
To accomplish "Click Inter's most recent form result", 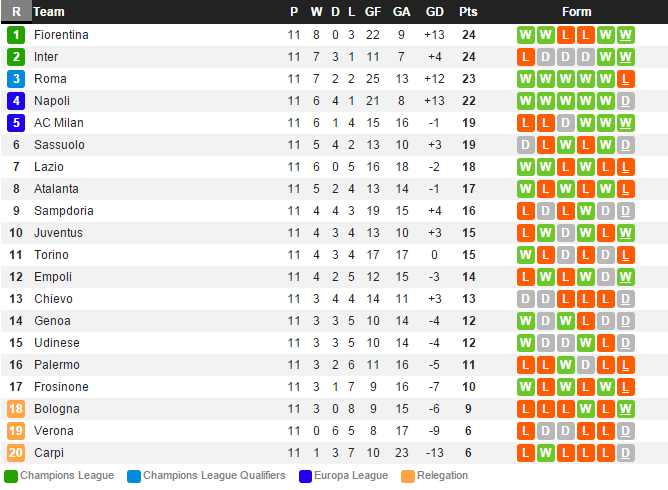I will point(625,57).
